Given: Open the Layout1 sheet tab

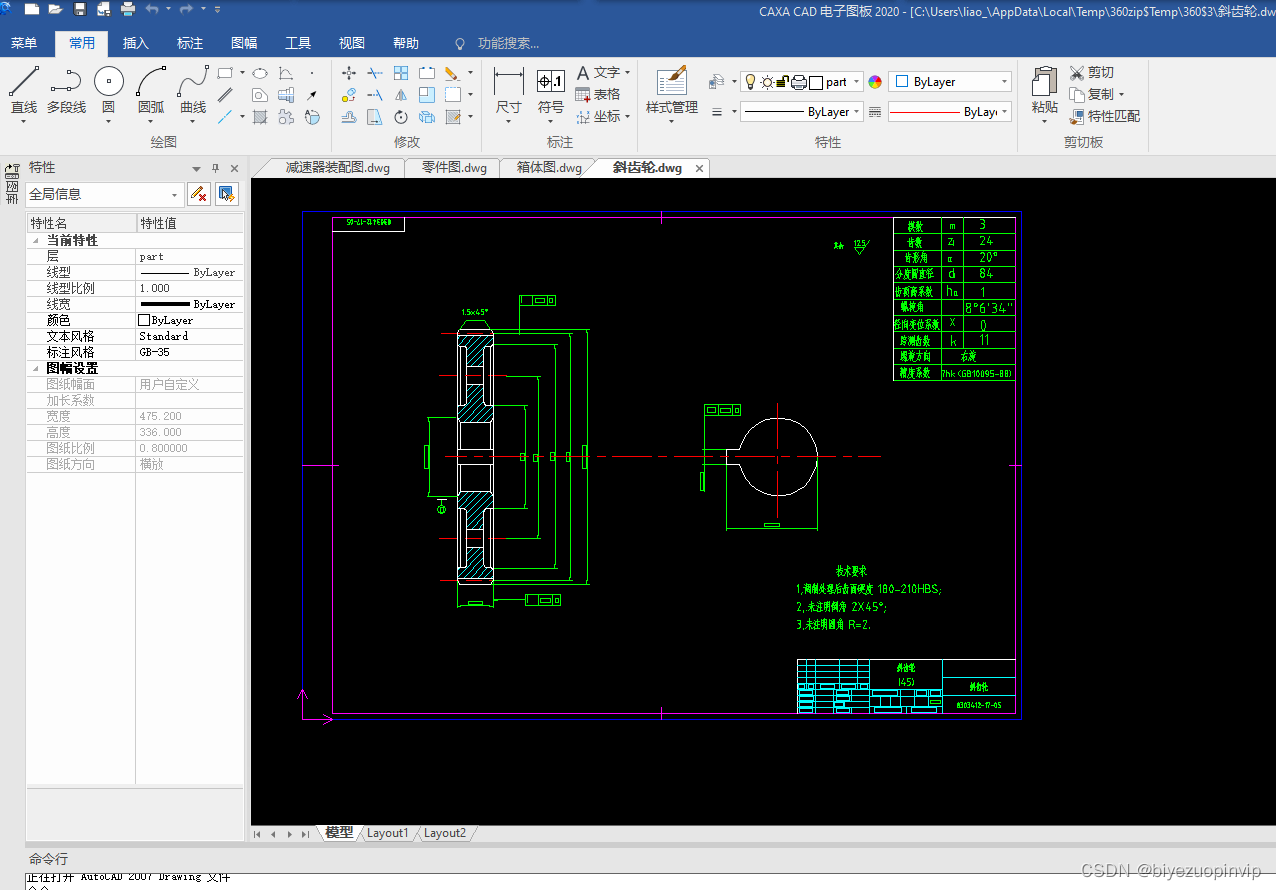Looking at the screenshot, I should pyautogui.click(x=387, y=833).
